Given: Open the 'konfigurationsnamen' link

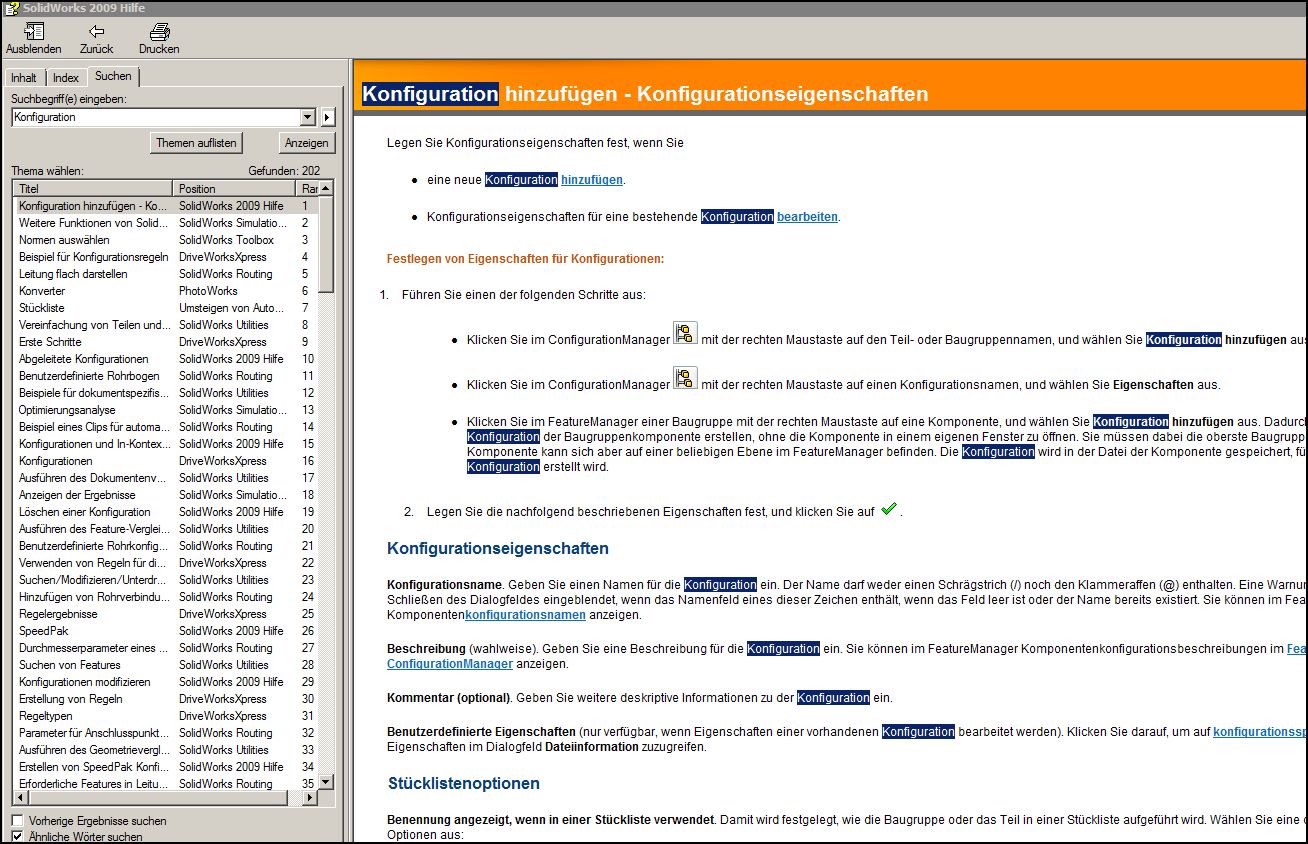Looking at the screenshot, I should click(x=525, y=615).
